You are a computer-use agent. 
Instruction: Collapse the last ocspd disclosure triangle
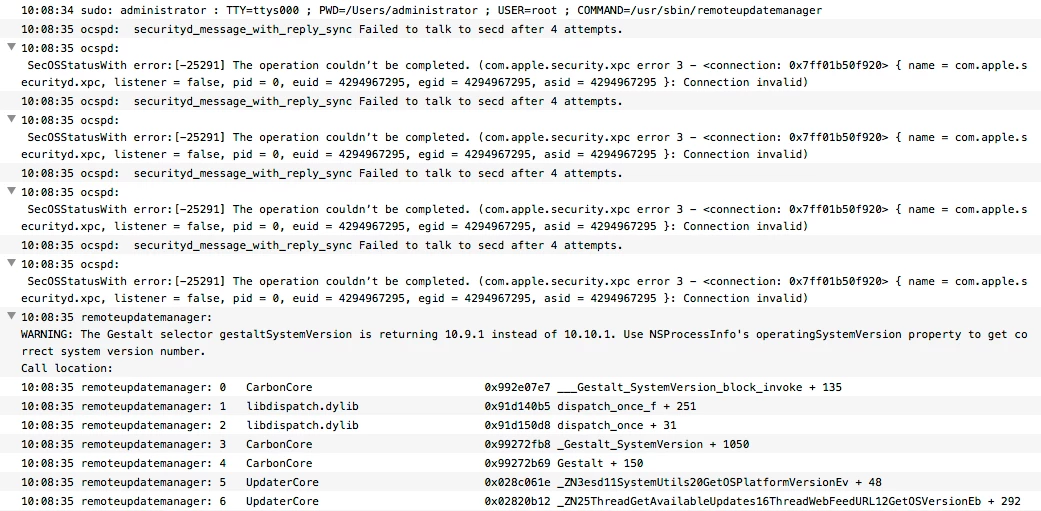click(x=11, y=263)
